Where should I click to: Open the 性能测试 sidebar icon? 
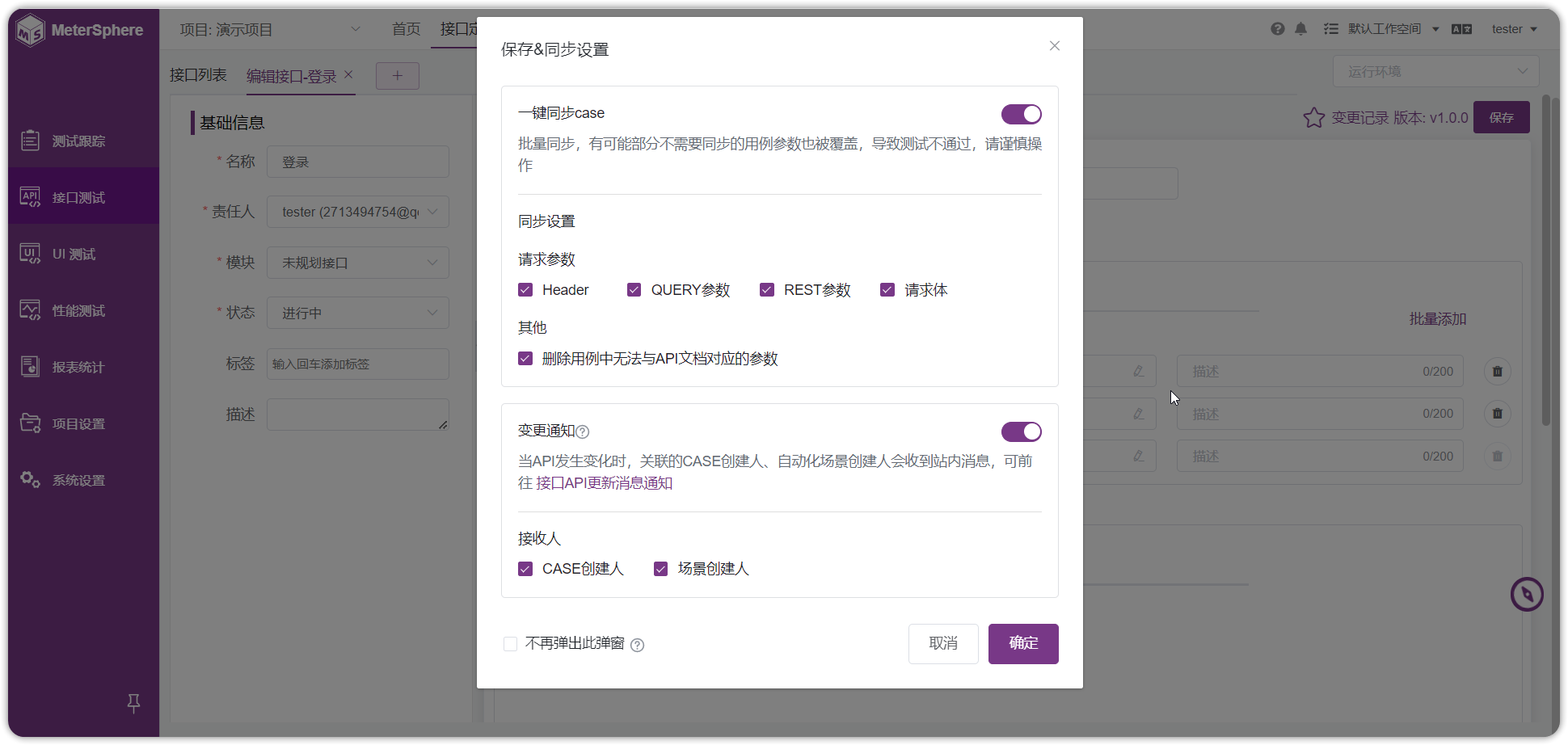pyautogui.click(x=30, y=310)
